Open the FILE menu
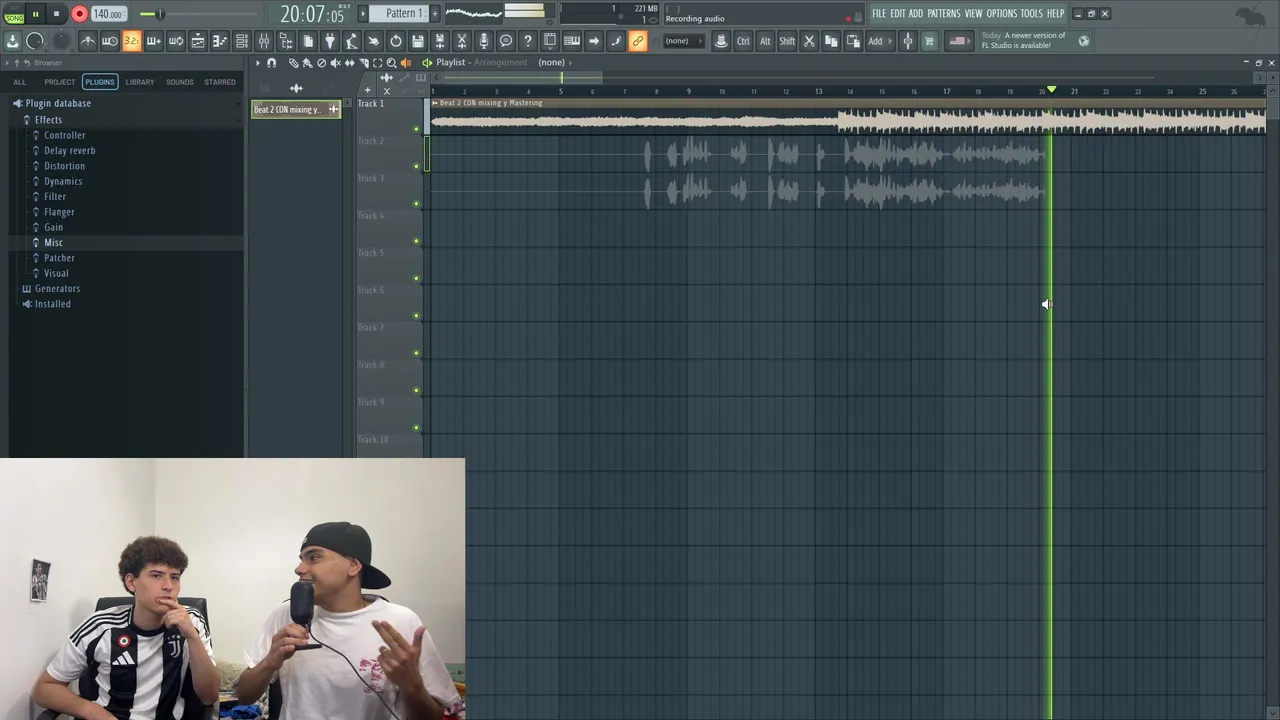Viewport: 1280px width, 720px height. (x=879, y=13)
